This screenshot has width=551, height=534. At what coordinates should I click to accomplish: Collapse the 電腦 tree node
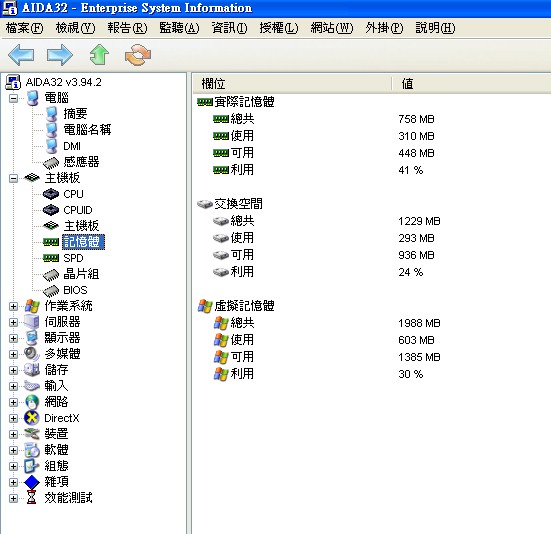[x=13, y=98]
